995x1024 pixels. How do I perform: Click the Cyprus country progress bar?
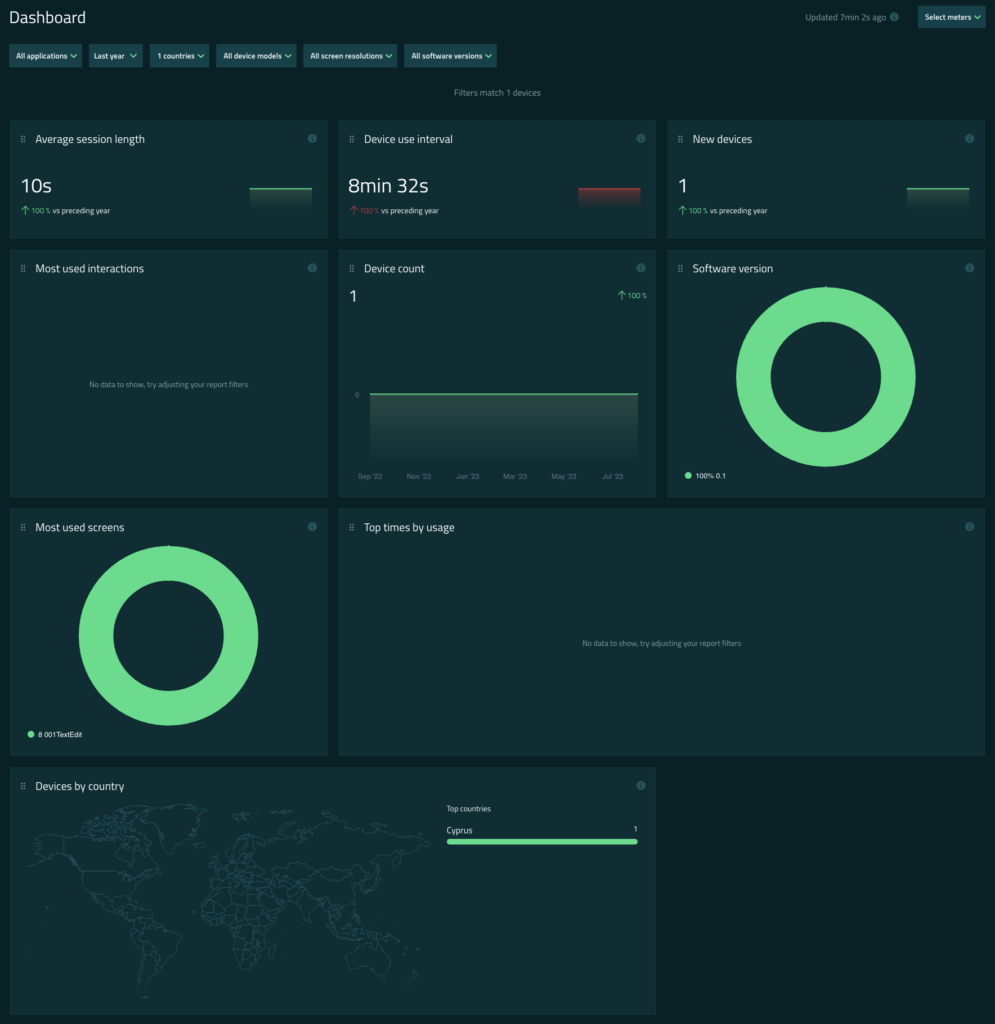click(541, 842)
